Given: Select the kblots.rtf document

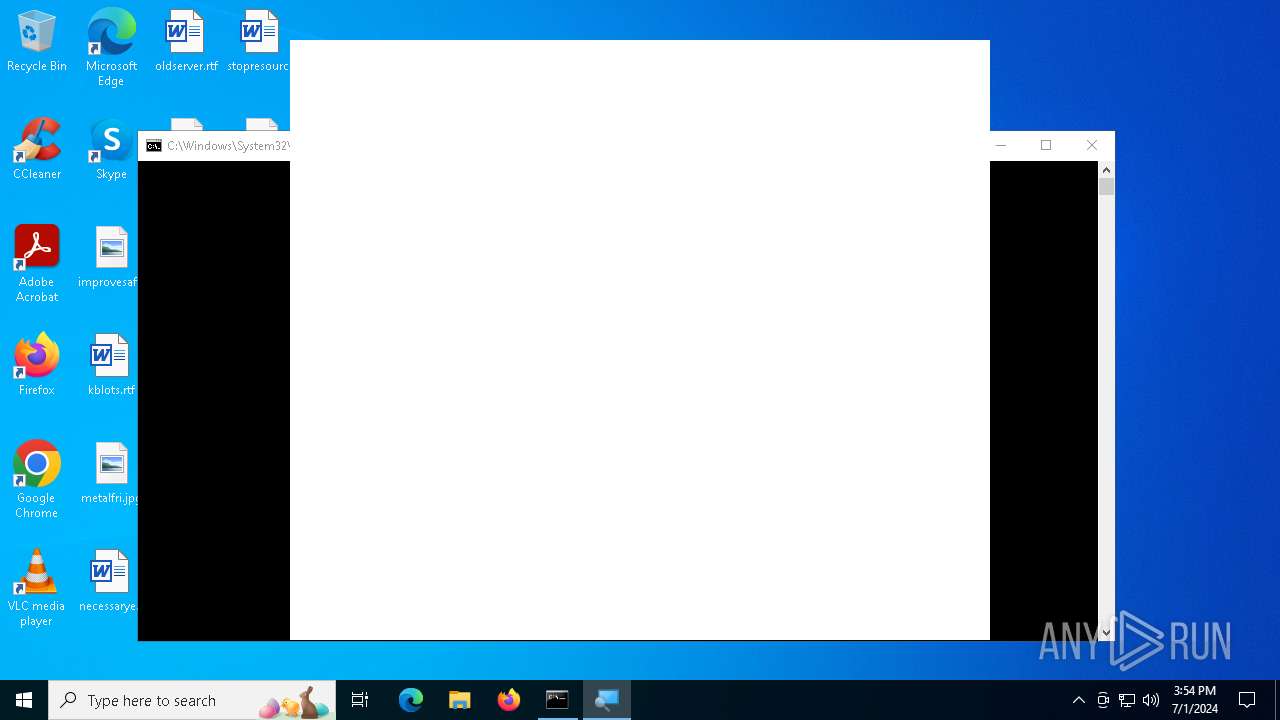Looking at the screenshot, I should pos(111,365).
